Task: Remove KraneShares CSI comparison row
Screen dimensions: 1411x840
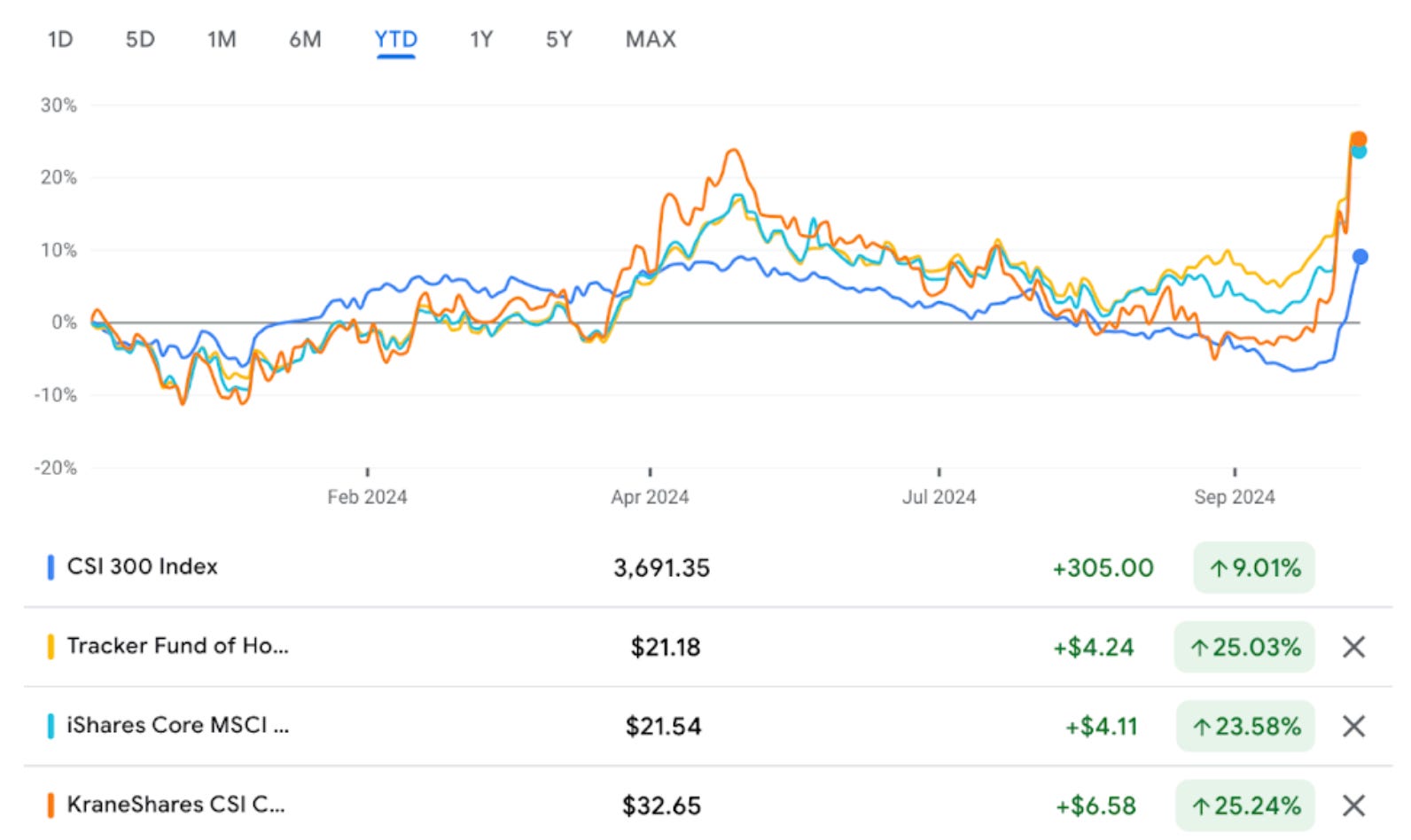Action: pyautogui.click(x=1353, y=805)
